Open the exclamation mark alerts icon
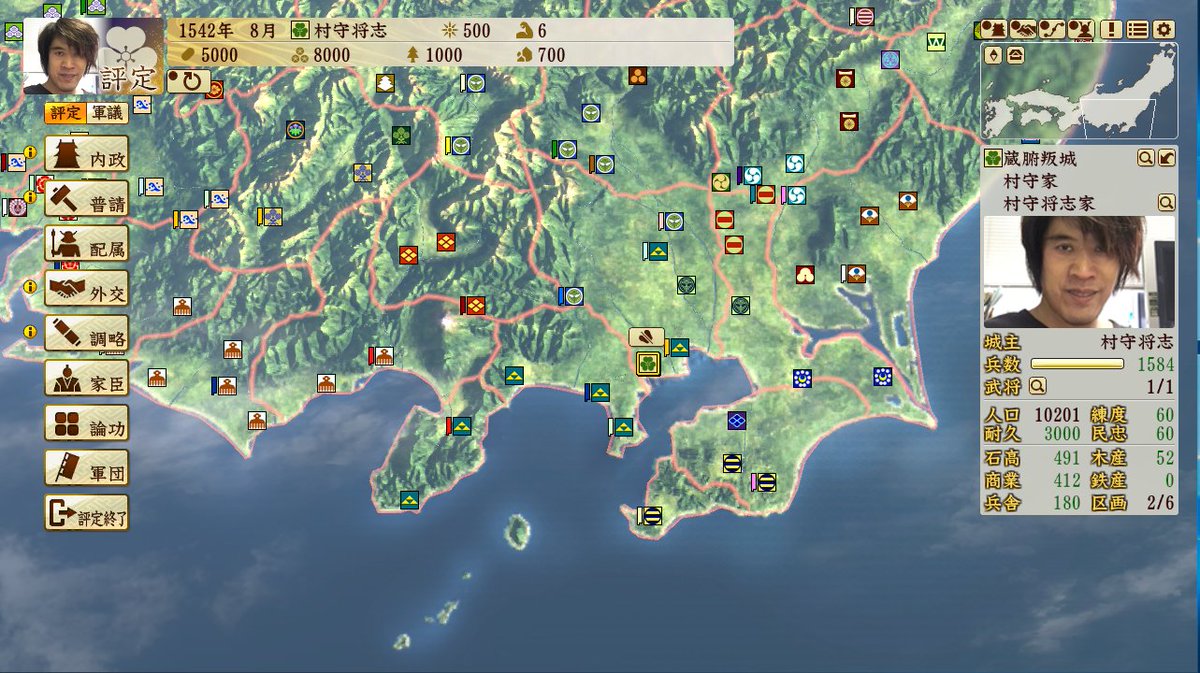 pos(1111,29)
